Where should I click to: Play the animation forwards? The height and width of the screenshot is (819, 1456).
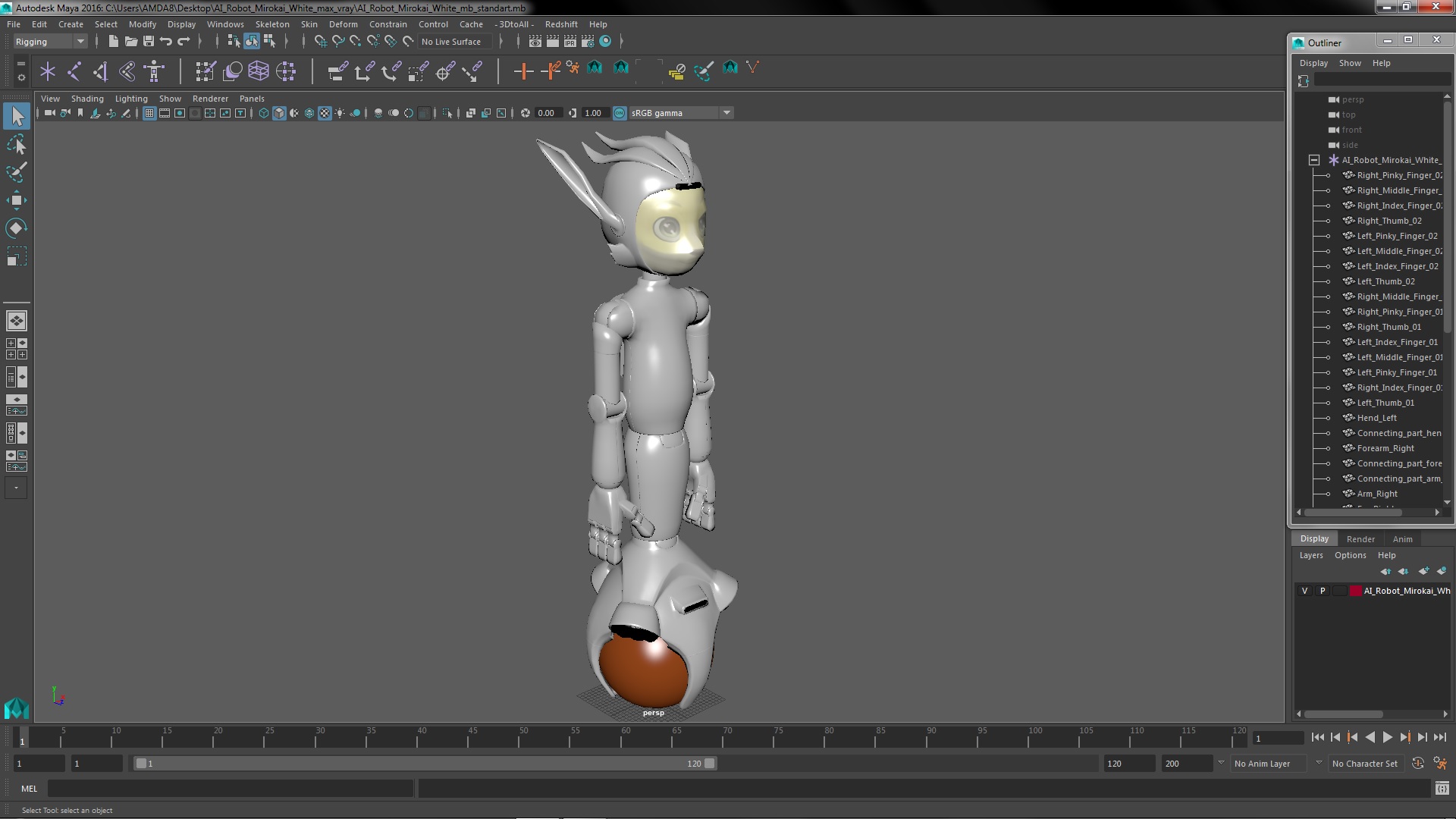pos(1387,737)
